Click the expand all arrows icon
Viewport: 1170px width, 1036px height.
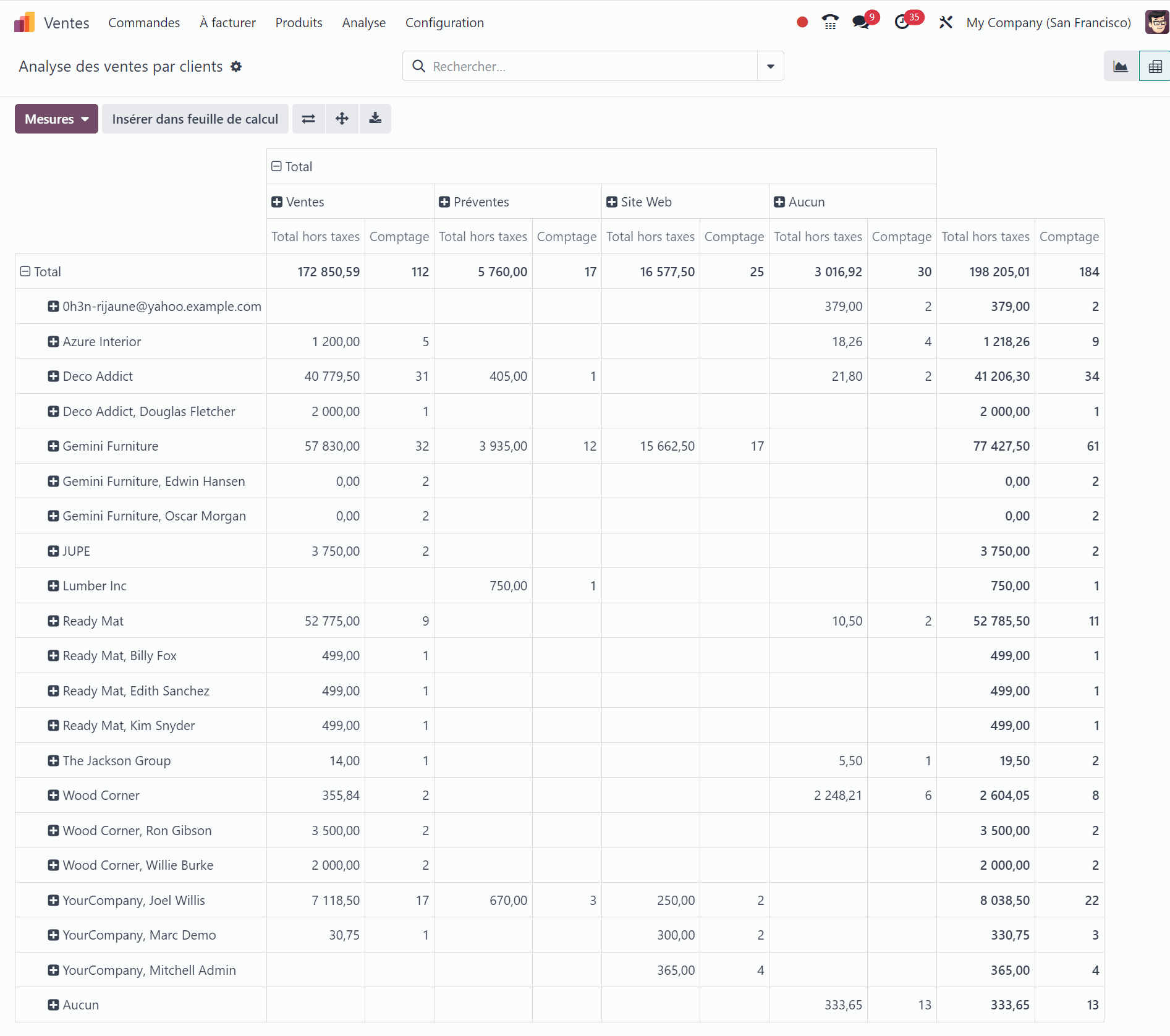[342, 119]
